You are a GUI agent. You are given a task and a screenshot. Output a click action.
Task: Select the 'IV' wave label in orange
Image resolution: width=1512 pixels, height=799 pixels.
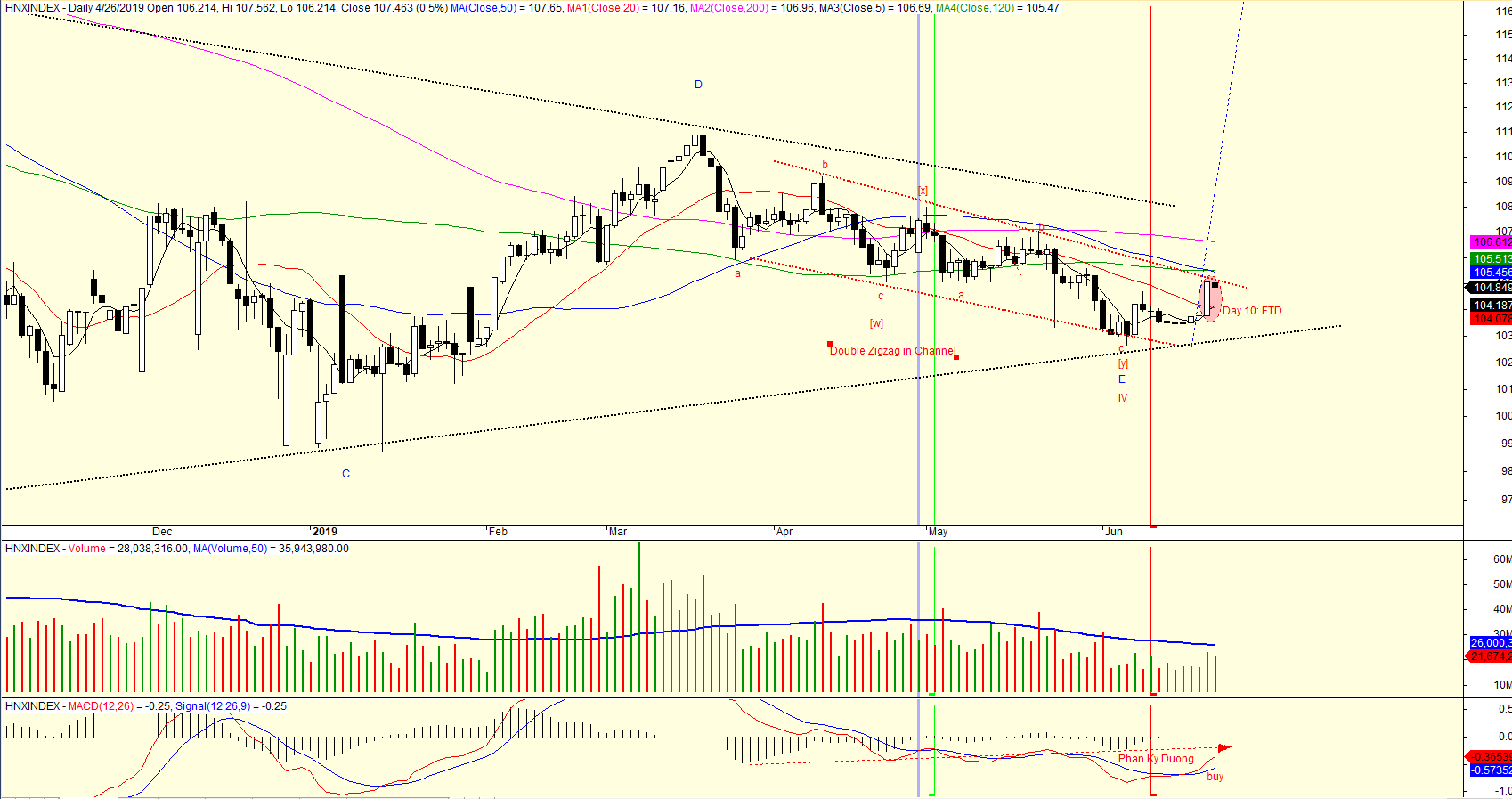1123,398
